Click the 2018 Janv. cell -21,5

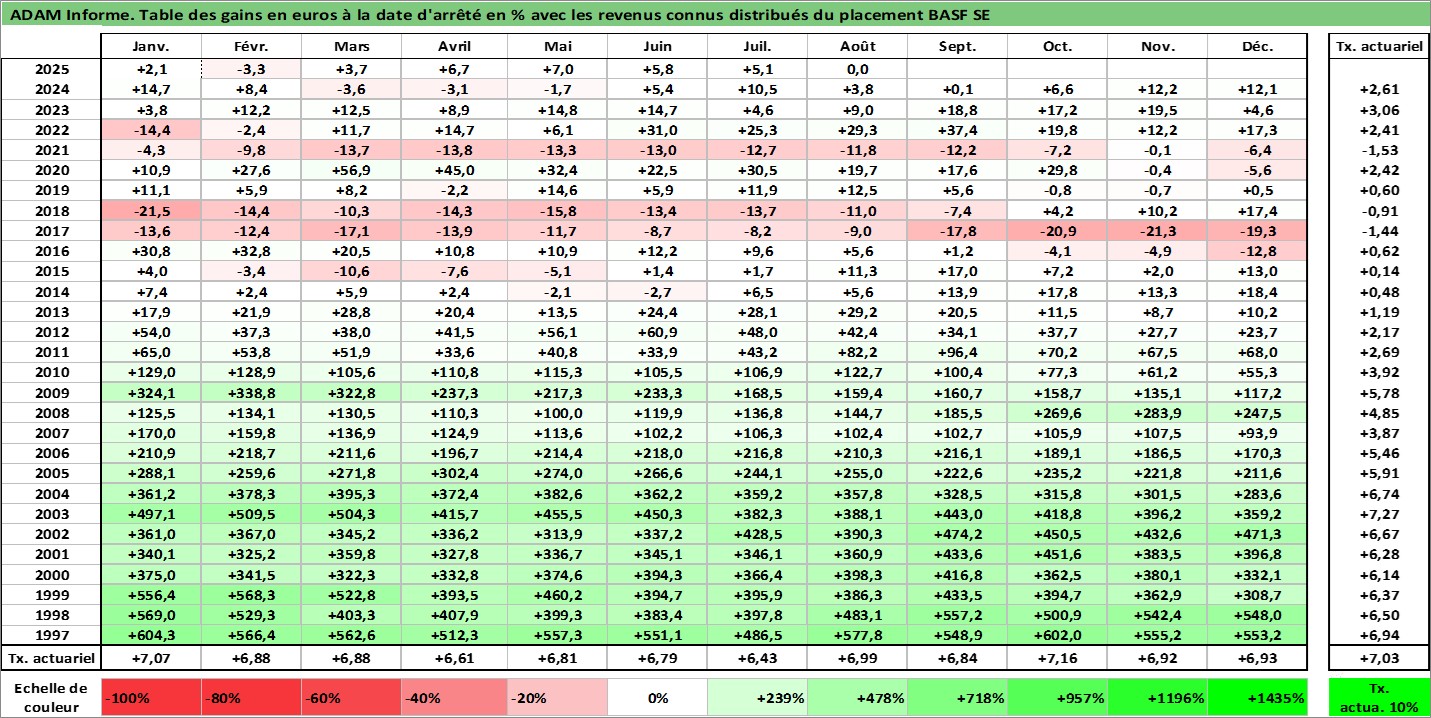click(x=151, y=211)
